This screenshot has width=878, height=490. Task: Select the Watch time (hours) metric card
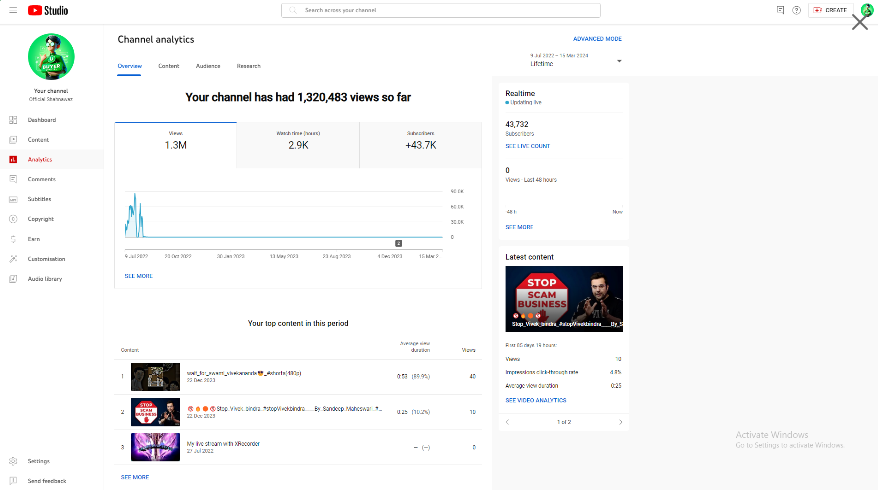[x=298, y=144]
